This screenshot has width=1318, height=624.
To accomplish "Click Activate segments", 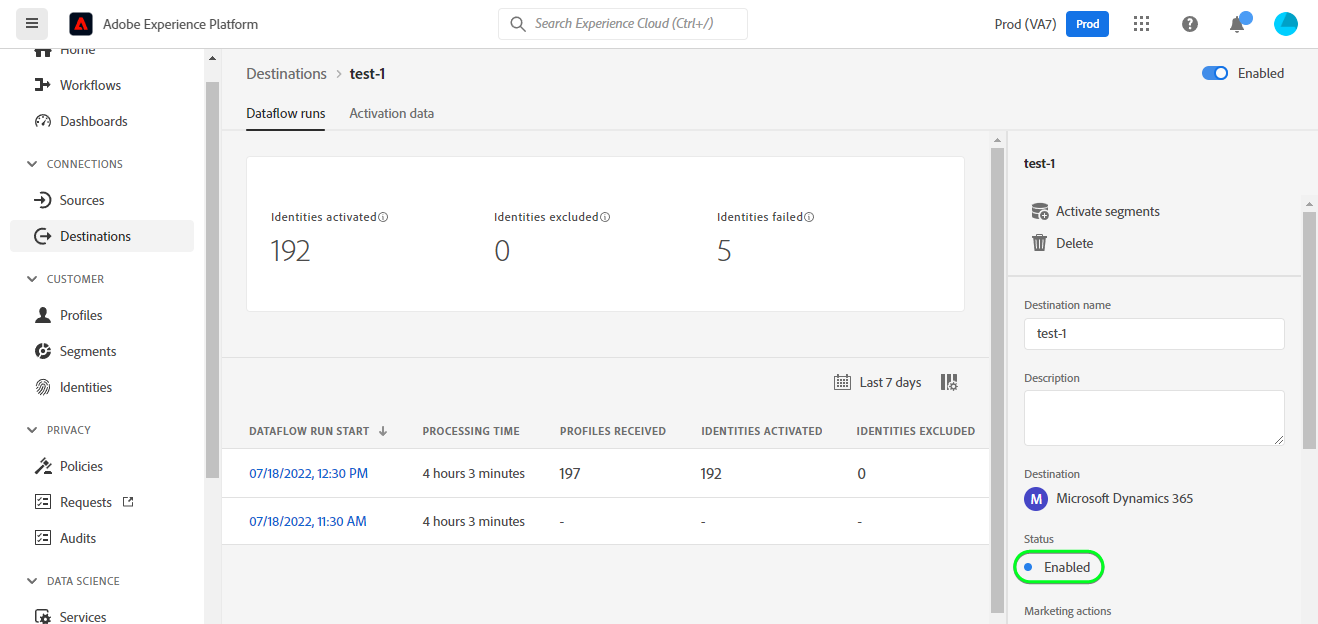I will pyautogui.click(x=1107, y=211).
